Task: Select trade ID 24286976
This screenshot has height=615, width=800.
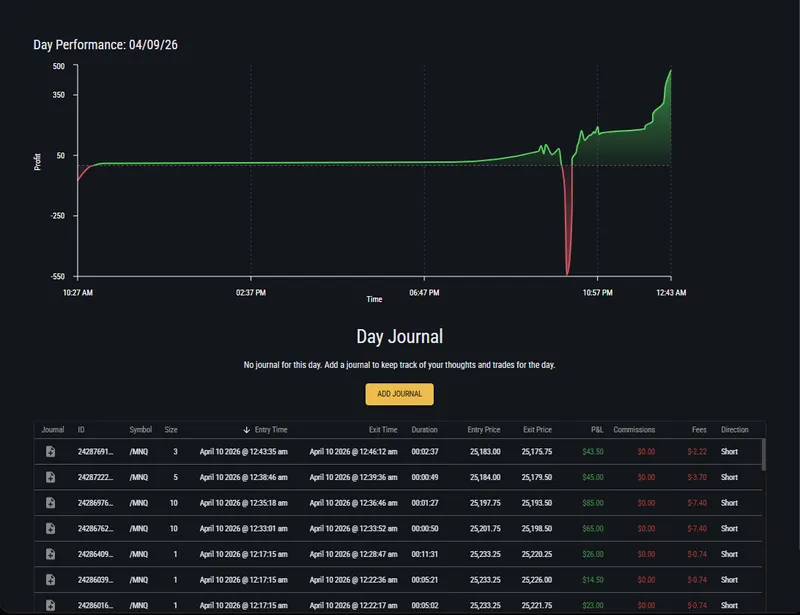Action: coord(95,503)
